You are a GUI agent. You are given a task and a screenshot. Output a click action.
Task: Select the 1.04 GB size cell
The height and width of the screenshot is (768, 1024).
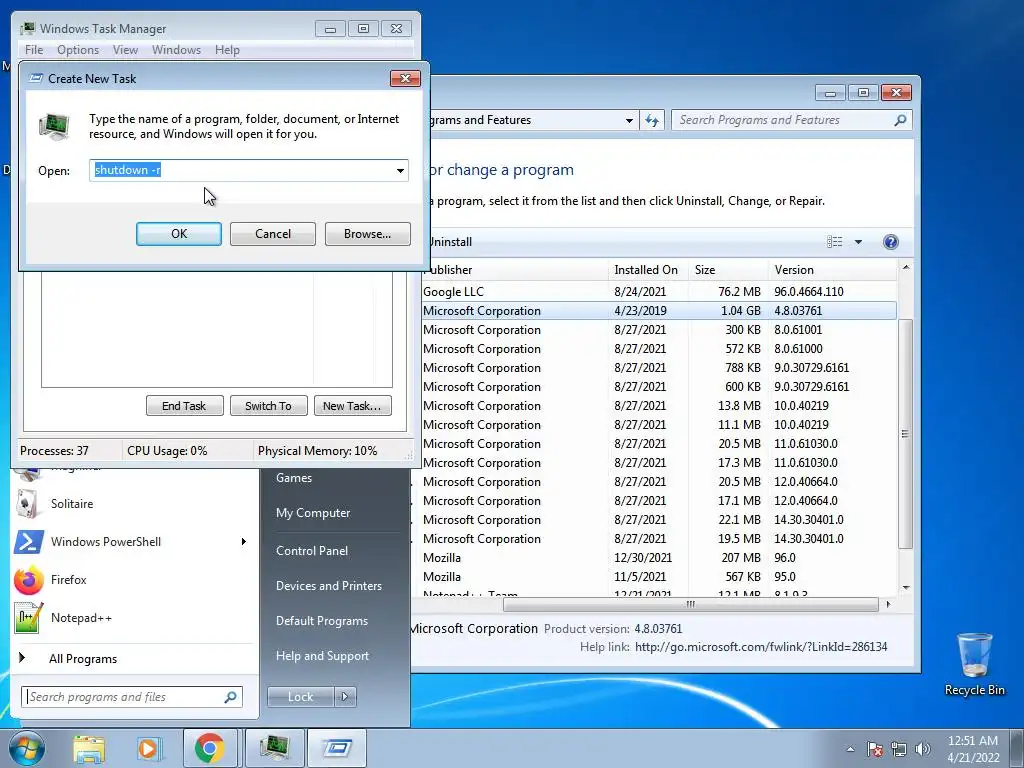click(741, 311)
